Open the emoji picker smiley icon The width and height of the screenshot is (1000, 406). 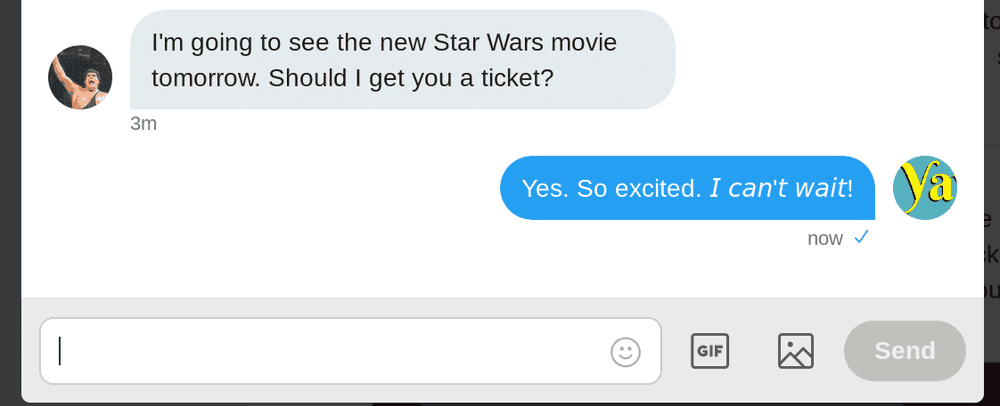[x=625, y=351]
